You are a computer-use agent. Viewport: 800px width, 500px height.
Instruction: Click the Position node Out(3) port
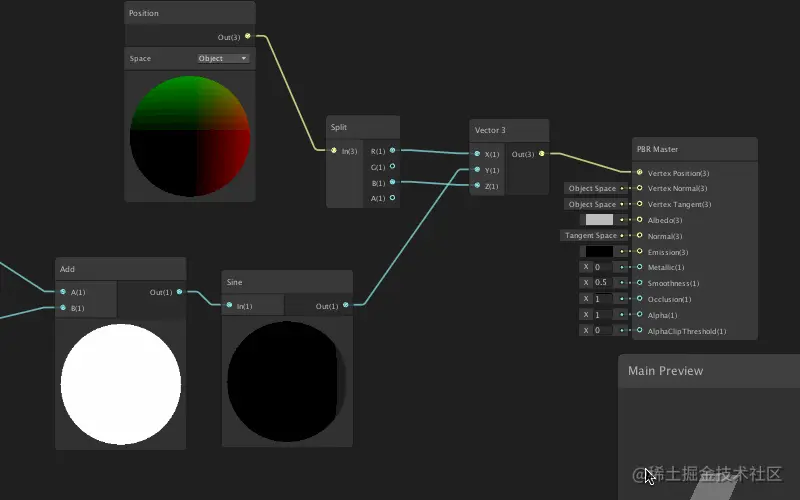point(247,36)
